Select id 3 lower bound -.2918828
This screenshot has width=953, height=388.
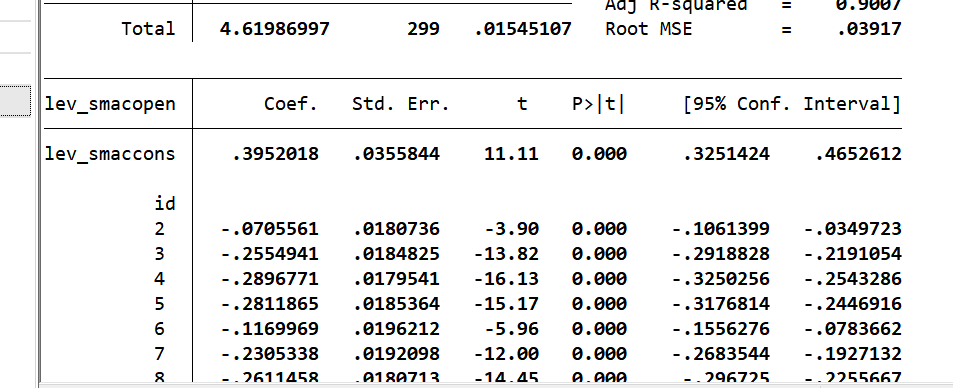(x=721, y=254)
